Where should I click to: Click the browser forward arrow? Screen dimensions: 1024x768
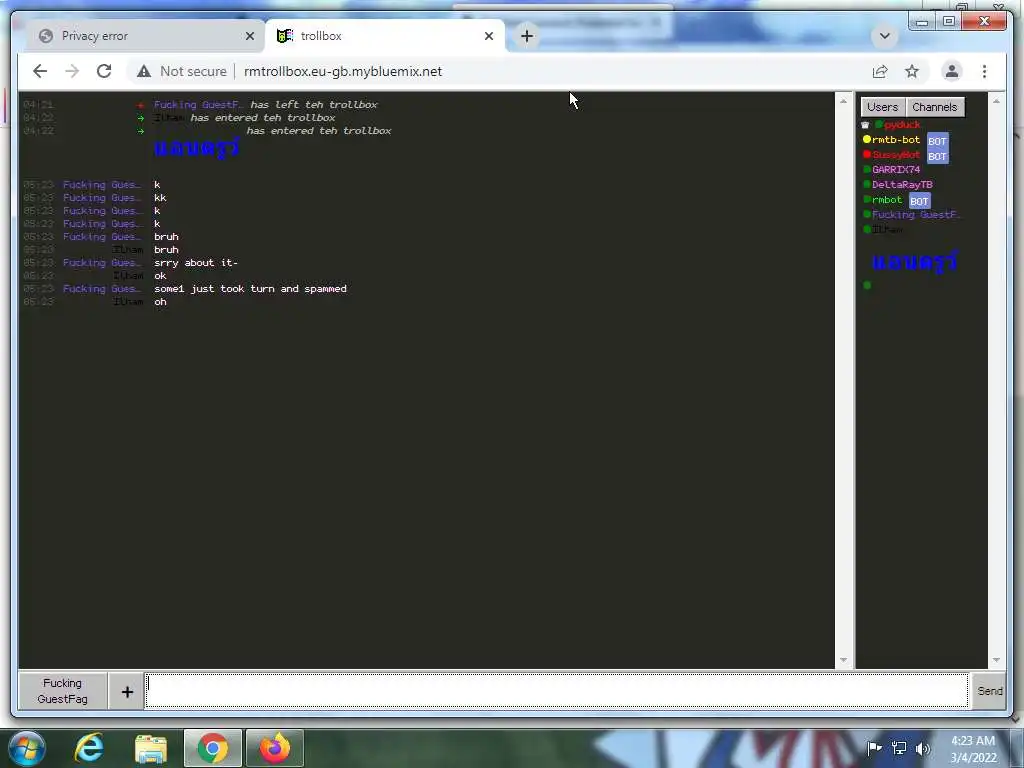tap(72, 71)
